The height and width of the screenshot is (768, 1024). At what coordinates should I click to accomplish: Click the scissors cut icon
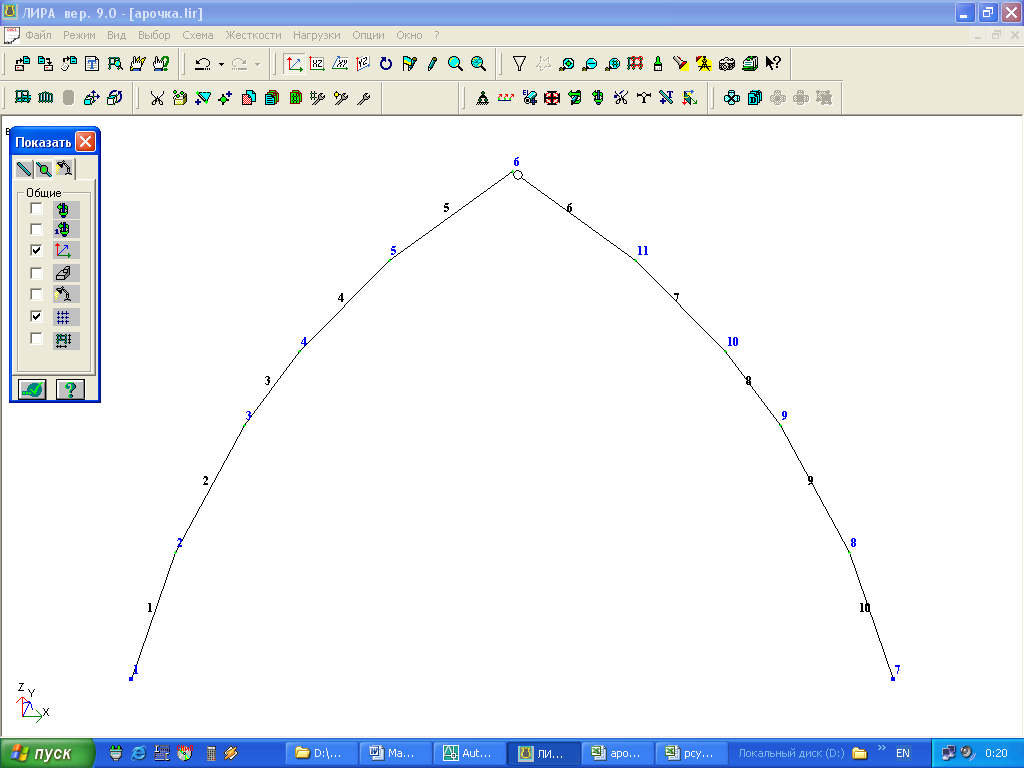click(x=157, y=98)
